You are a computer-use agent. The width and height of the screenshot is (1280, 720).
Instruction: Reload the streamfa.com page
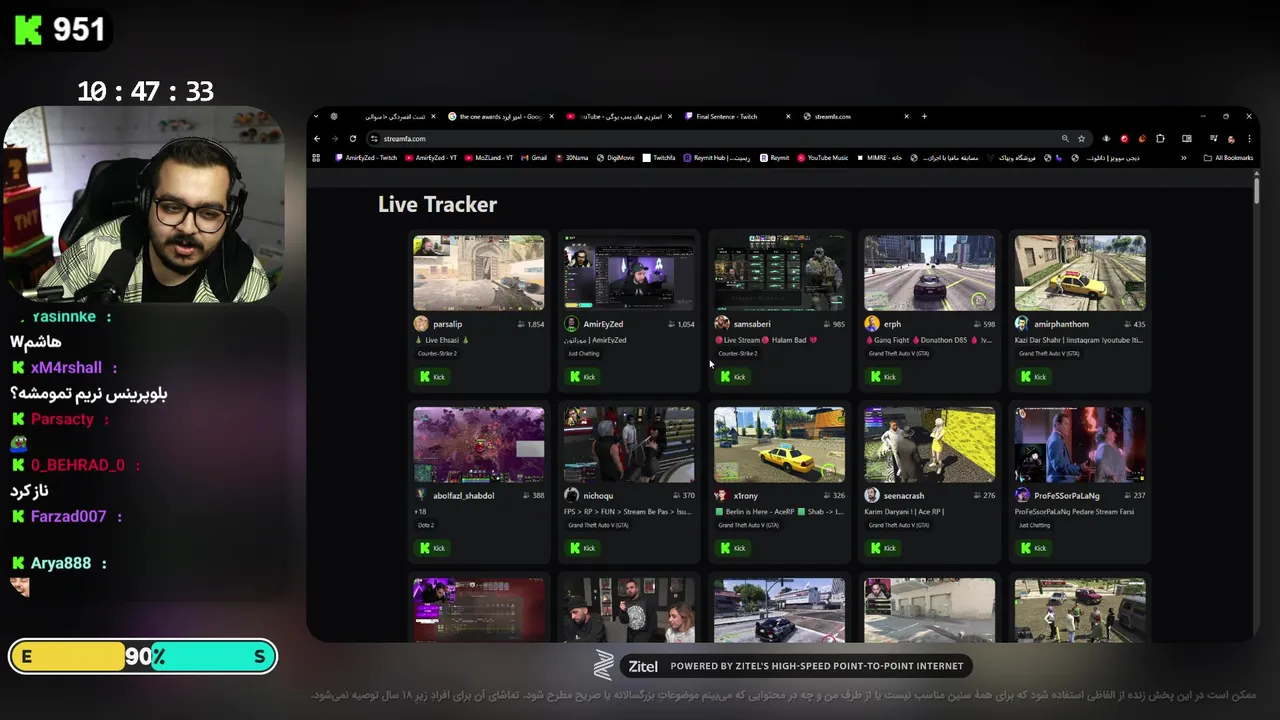[x=353, y=139]
